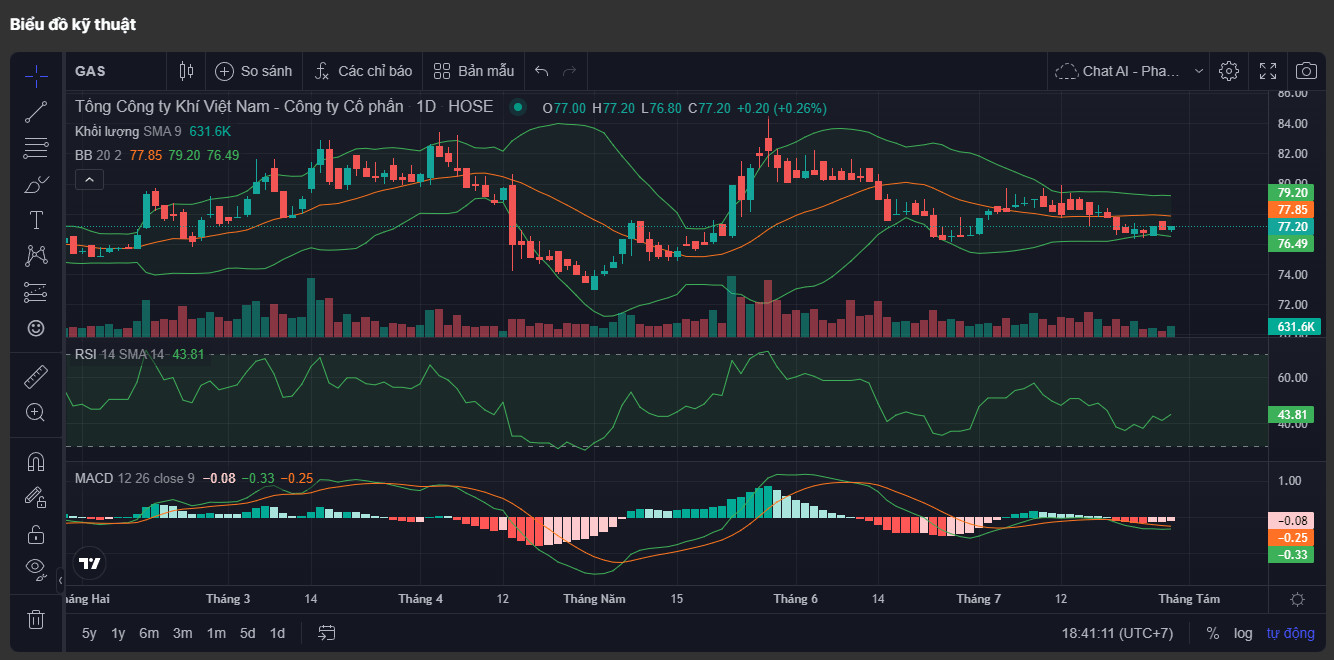Image resolution: width=1334 pixels, height=660 pixels.
Task: Click the 18:41:11 (UTC+7) timezone
Action: click(x=1117, y=633)
